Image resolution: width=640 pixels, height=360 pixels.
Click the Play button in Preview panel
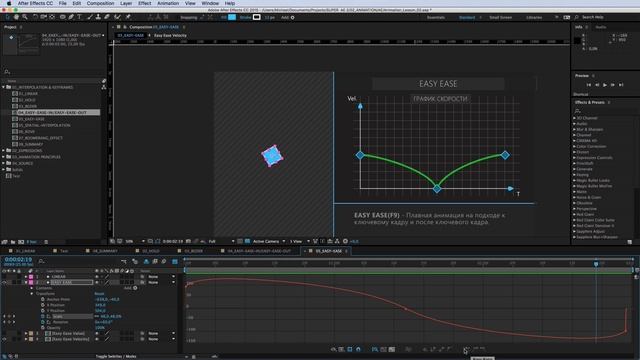click(605, 85)
